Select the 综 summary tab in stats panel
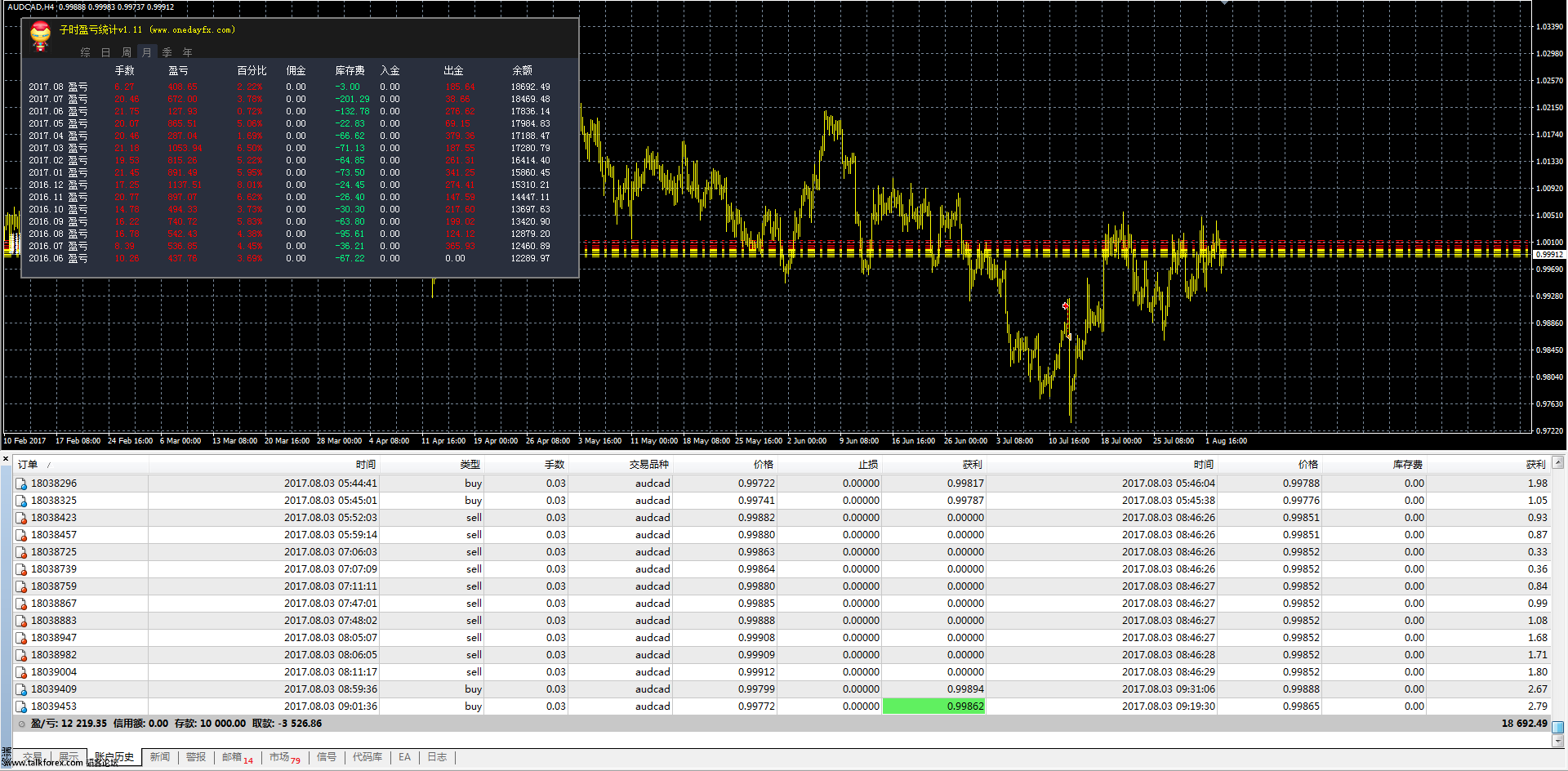Screen dimensions: 1568x771 point(86,52)
